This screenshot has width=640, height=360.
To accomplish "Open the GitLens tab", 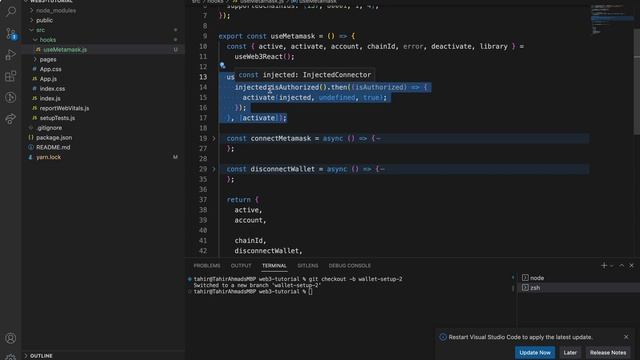I will (x=308, y=265).
